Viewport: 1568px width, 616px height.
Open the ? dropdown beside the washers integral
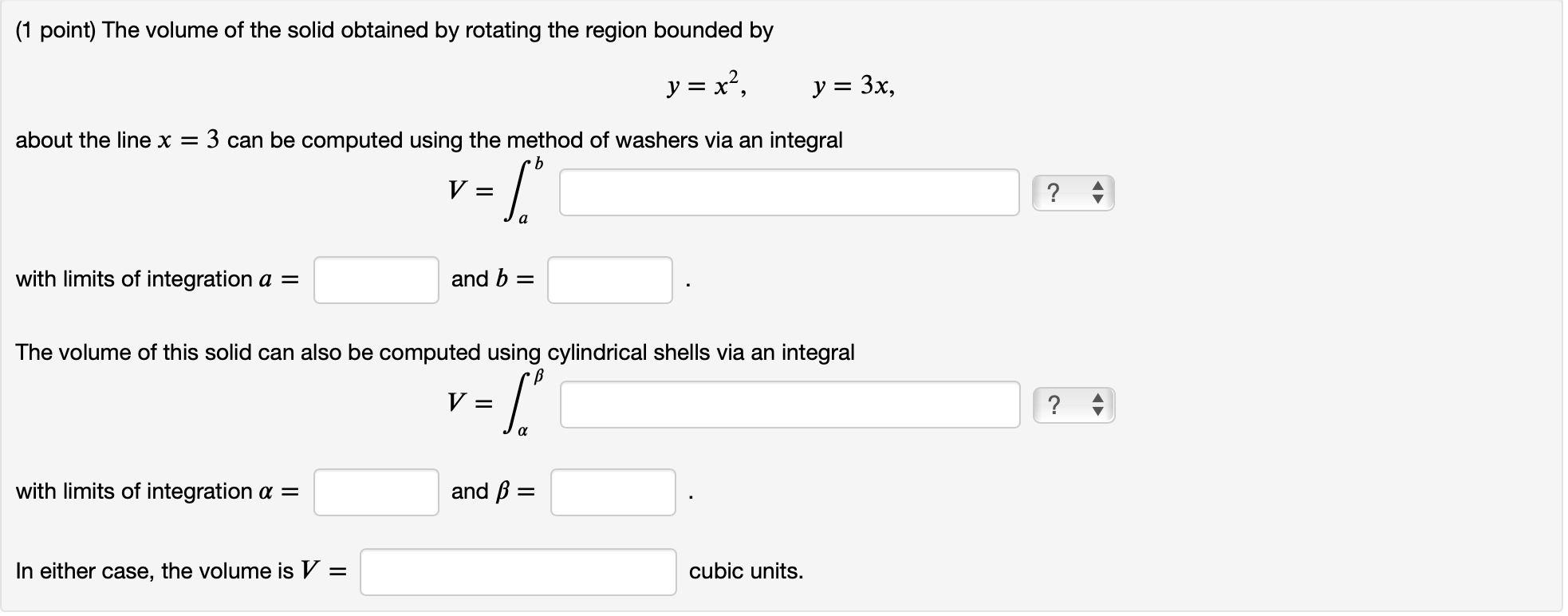tap(1073, 192)
